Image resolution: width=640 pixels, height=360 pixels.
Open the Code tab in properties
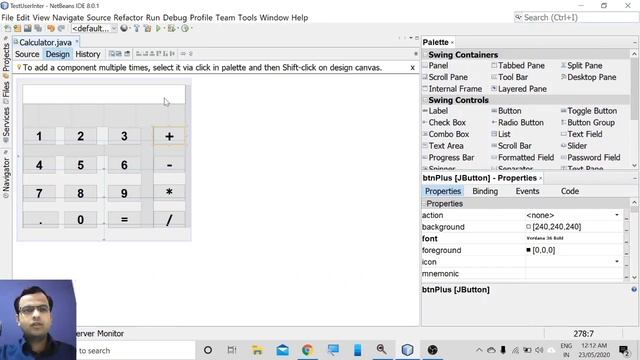pyautogui.click(x=570, y=191)
